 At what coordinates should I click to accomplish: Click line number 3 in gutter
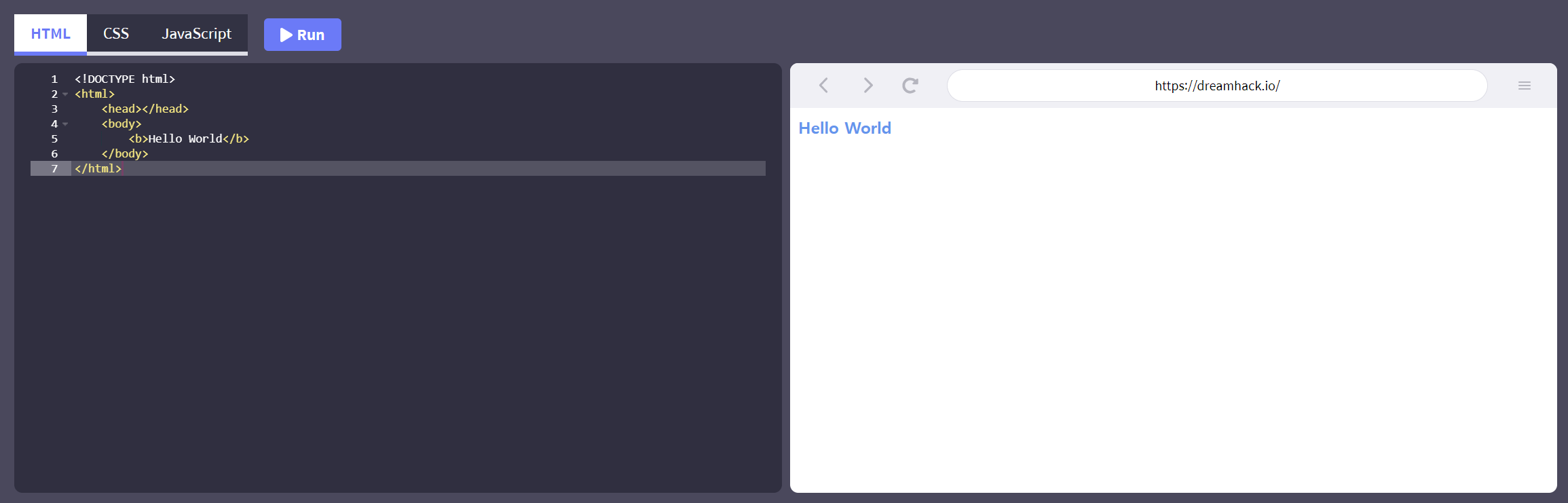coord(54,109)
